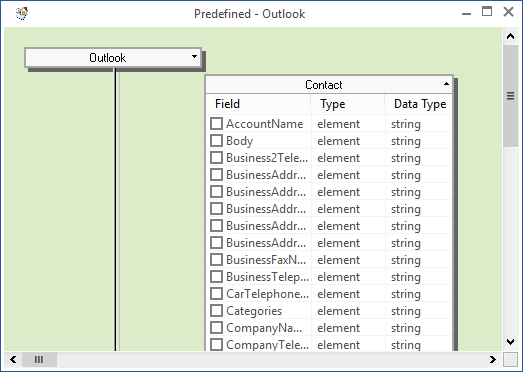Screen dimensions: 523x372
Task: Check the Categories field checkbox
Action: pyautogui.click(x=216, y=311)
